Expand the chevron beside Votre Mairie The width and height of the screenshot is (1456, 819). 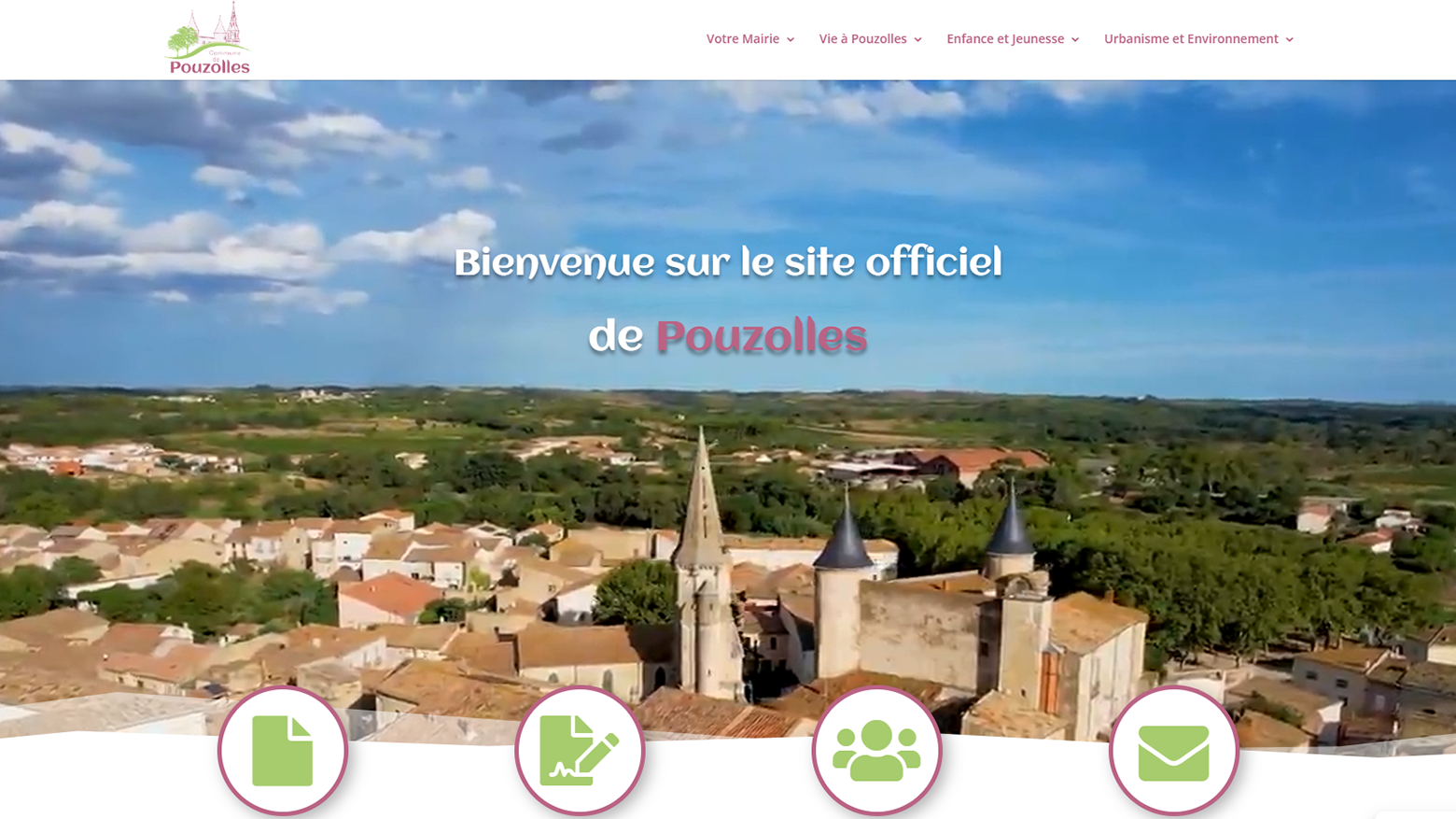791,40
